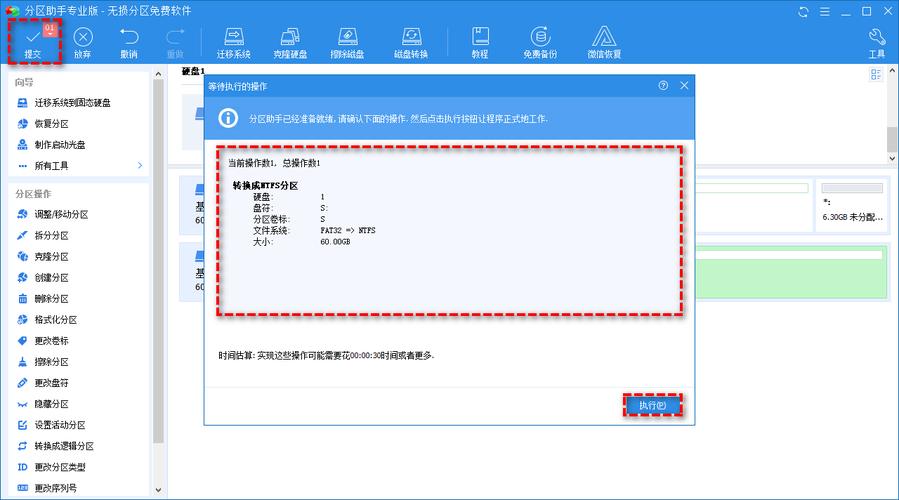Open the 免费备份 free backup tool

pos(540,42)
